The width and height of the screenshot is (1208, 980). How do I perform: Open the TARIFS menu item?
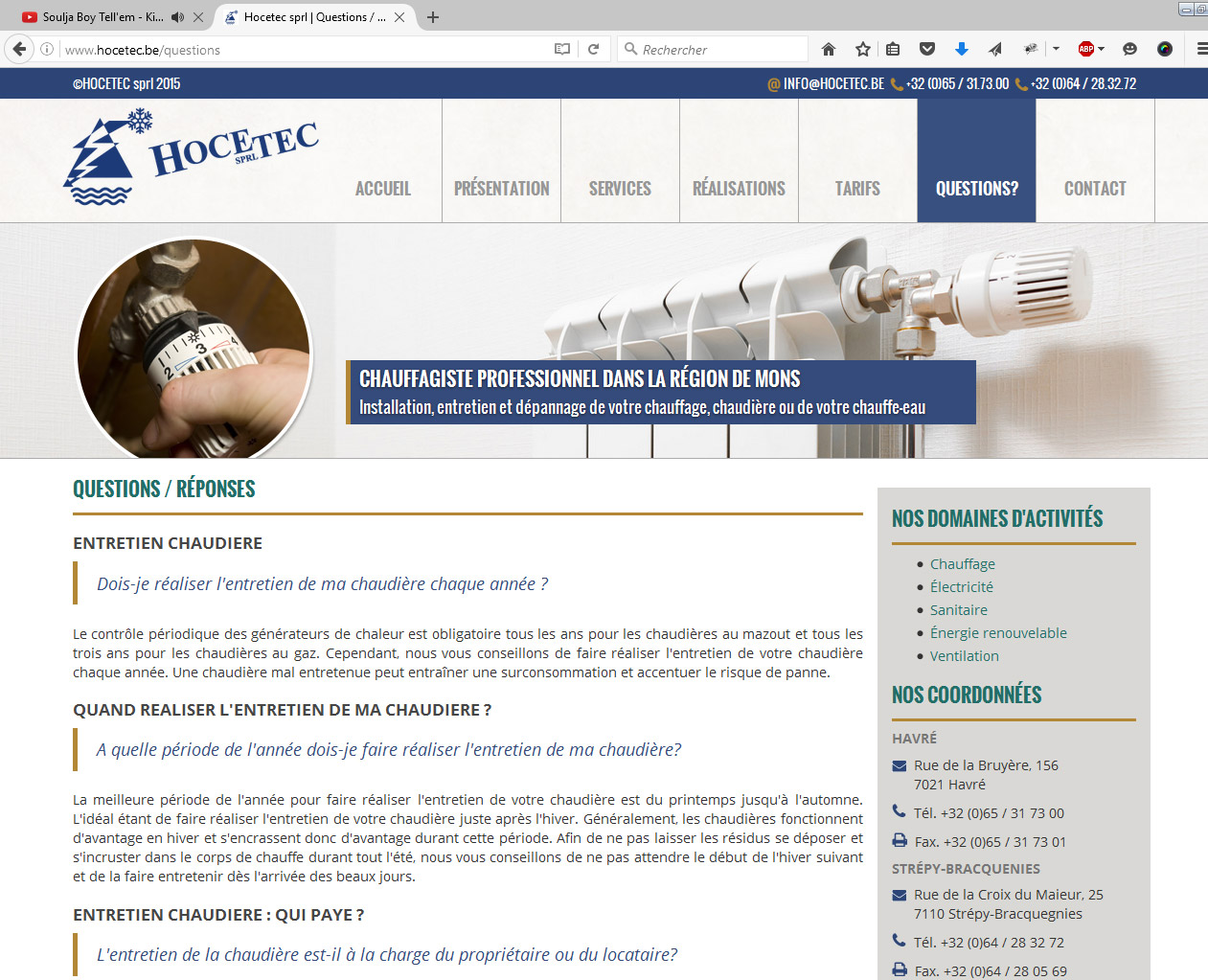tap(857, 189)
